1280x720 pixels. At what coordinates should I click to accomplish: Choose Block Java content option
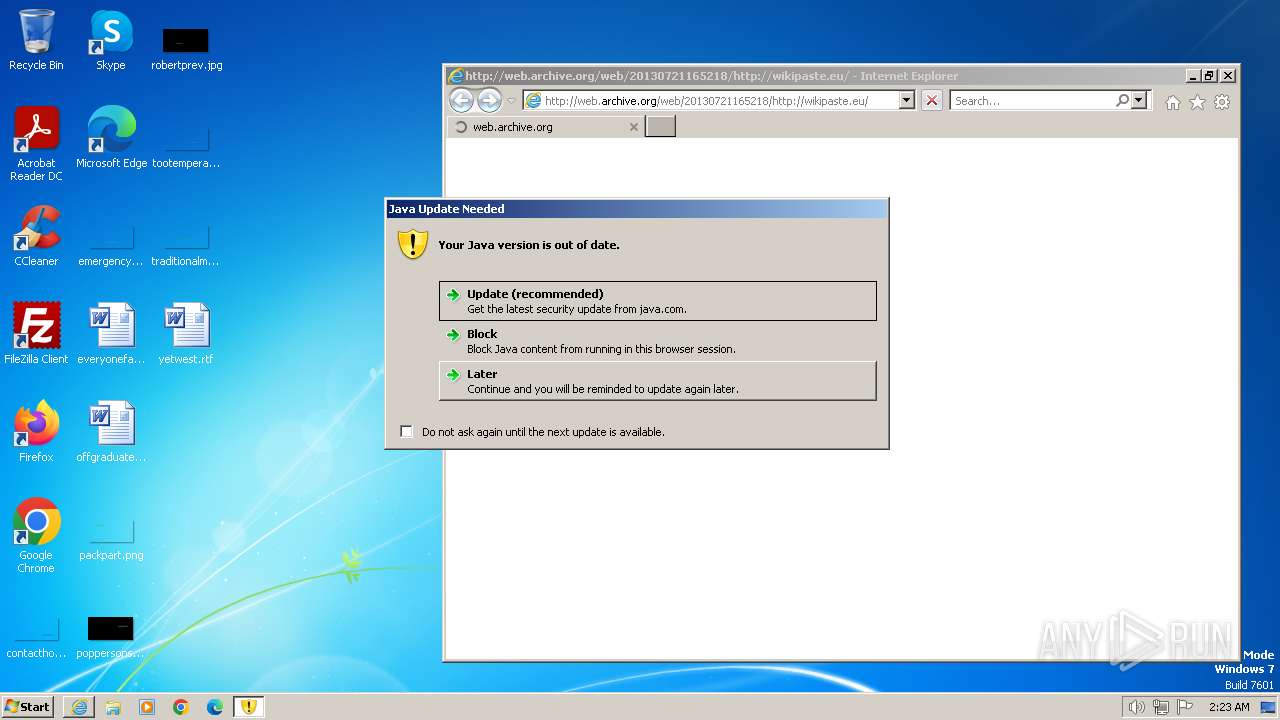657,341
